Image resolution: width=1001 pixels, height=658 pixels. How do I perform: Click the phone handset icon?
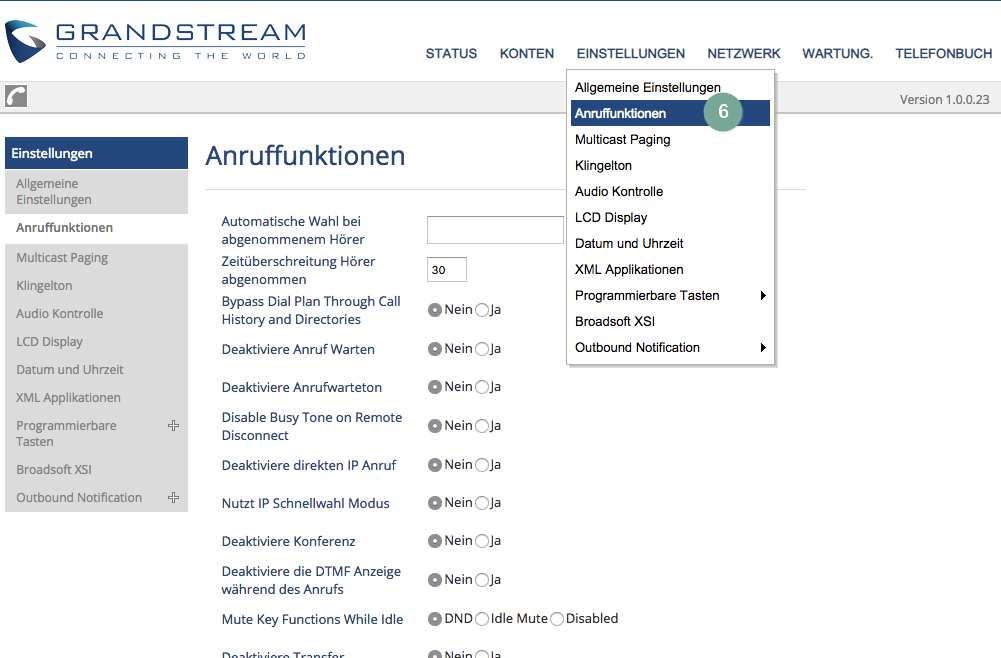click(16, 96)
